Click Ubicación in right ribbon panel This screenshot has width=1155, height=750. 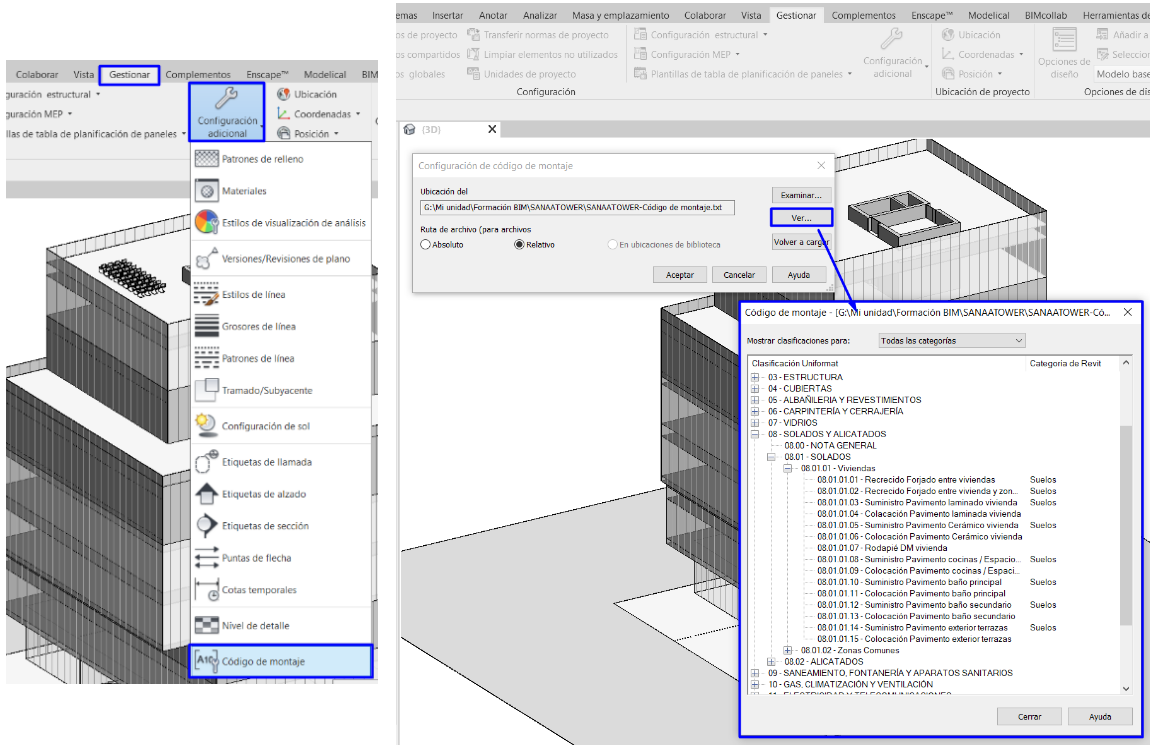click(971, 35)
